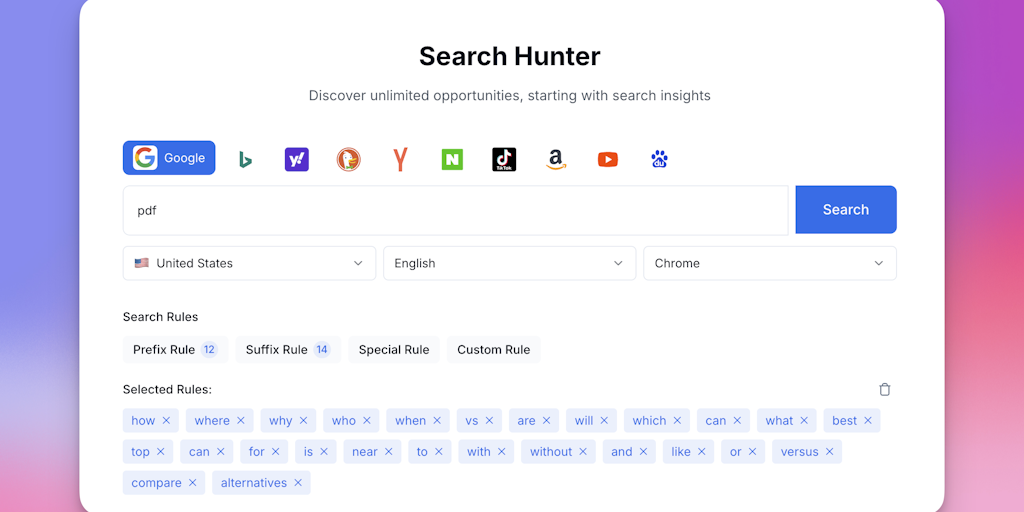Remove the to rule chip
Screen dimensions: 1024x512
click(438, 451)
